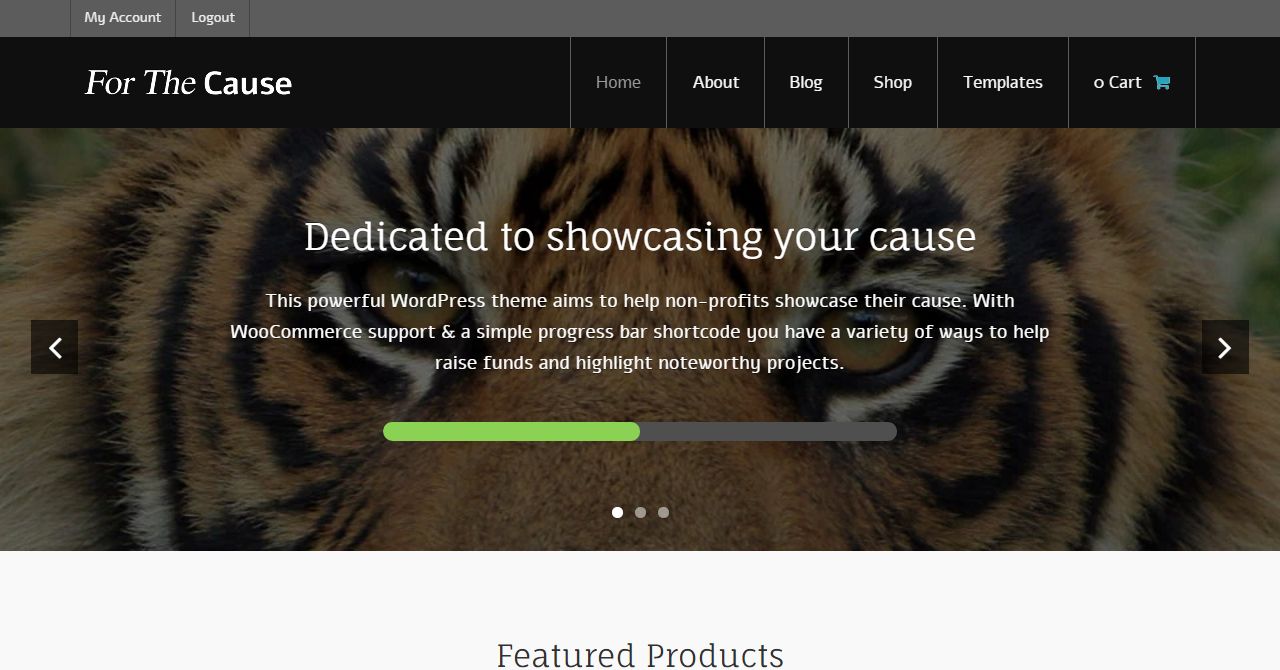This screenshot has height=670, width=1280.
Task: Click the For The Cause logo
Action: [x=188, y=82]
